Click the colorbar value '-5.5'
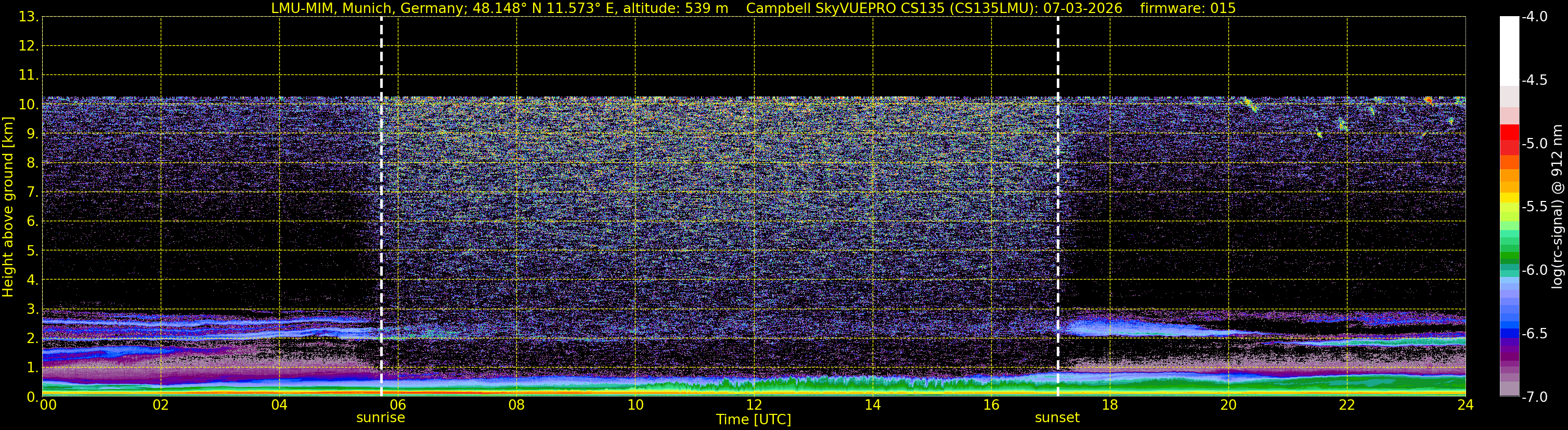1568x430 pixels. point(1534,207)
